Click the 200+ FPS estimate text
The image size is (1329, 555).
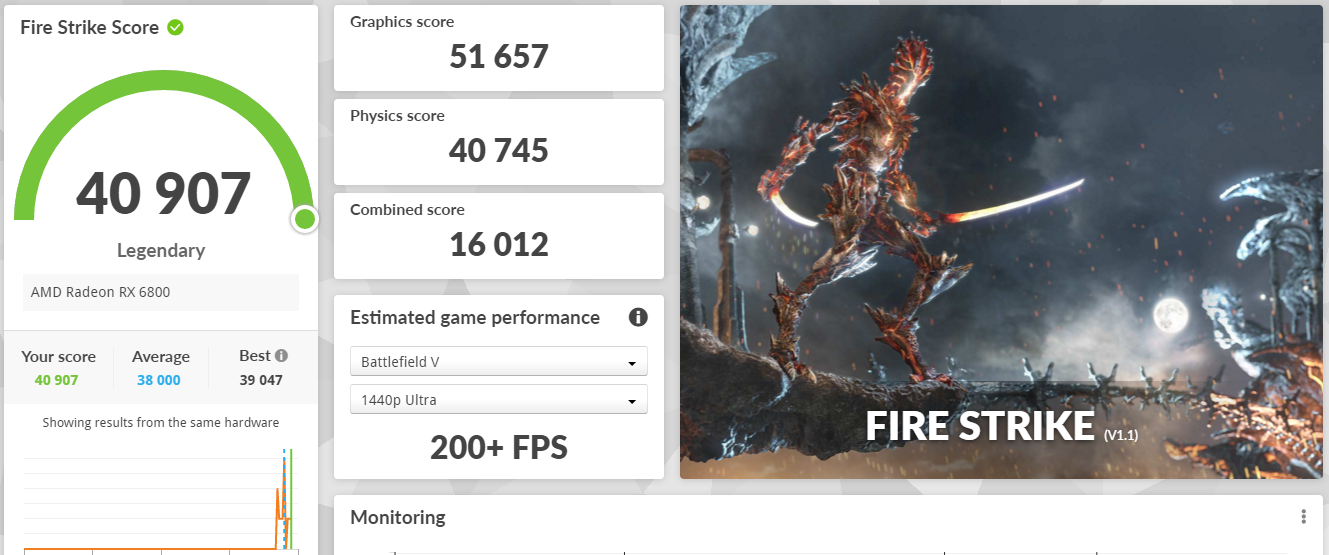pyautogui.click(x=499, y=447)
